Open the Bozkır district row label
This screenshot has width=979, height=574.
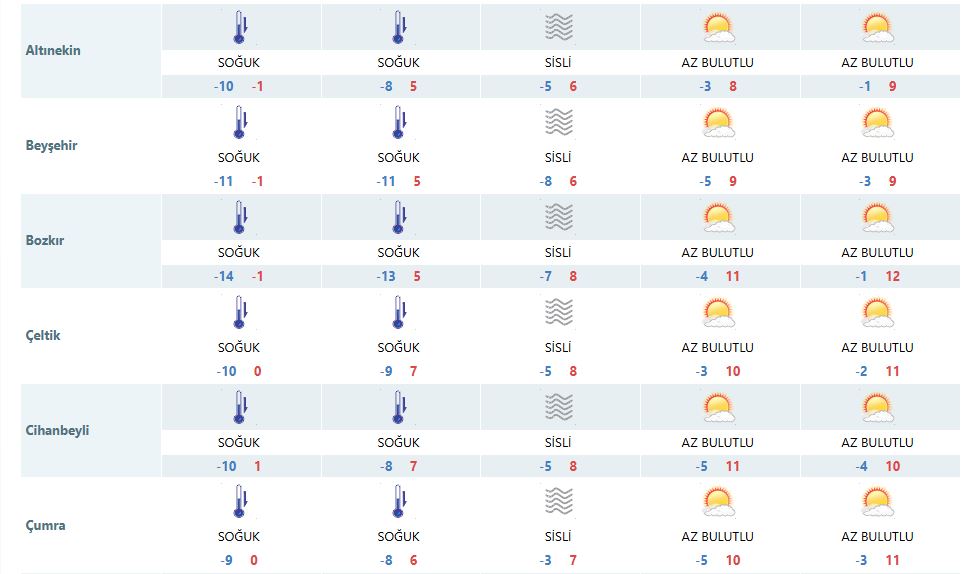pos(44,240)
